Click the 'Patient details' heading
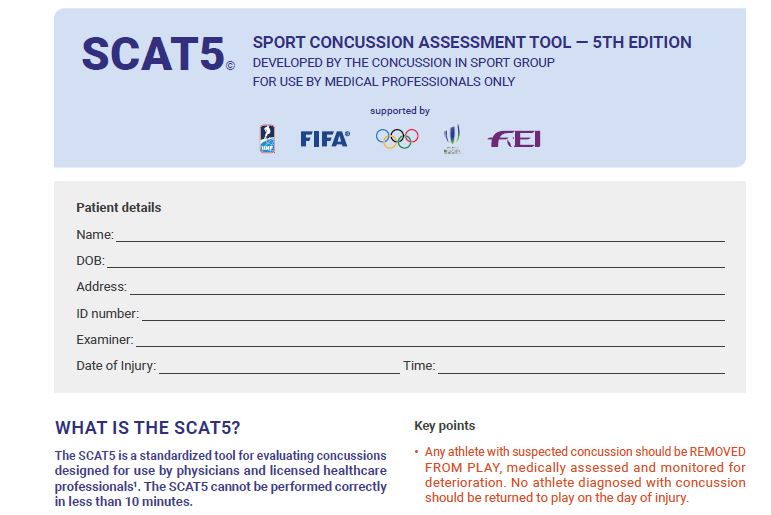 pyautogui.click(x=119, y=208)
